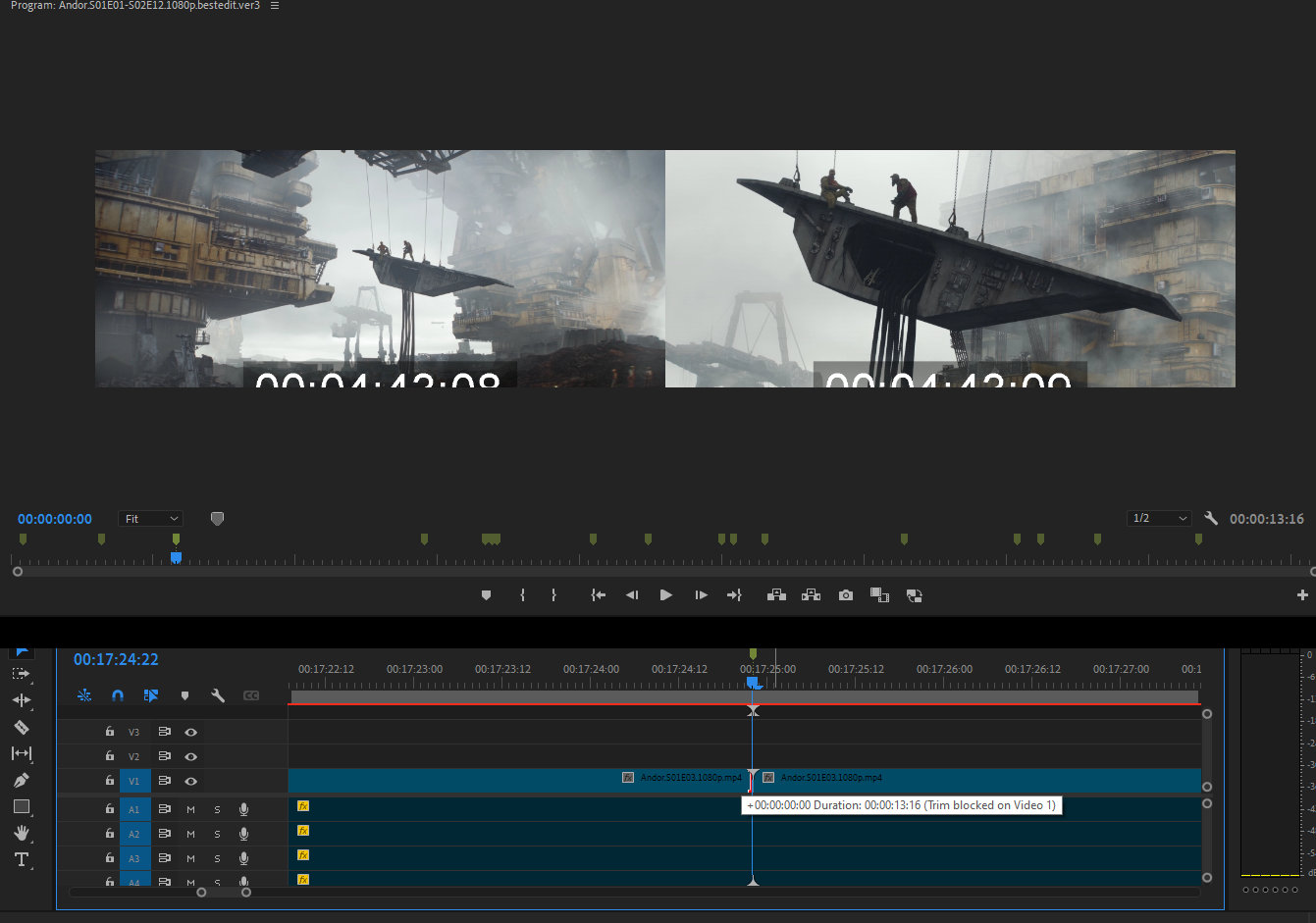
Task: Enable voice-over record on A1
Action: [x=243, y=809]
